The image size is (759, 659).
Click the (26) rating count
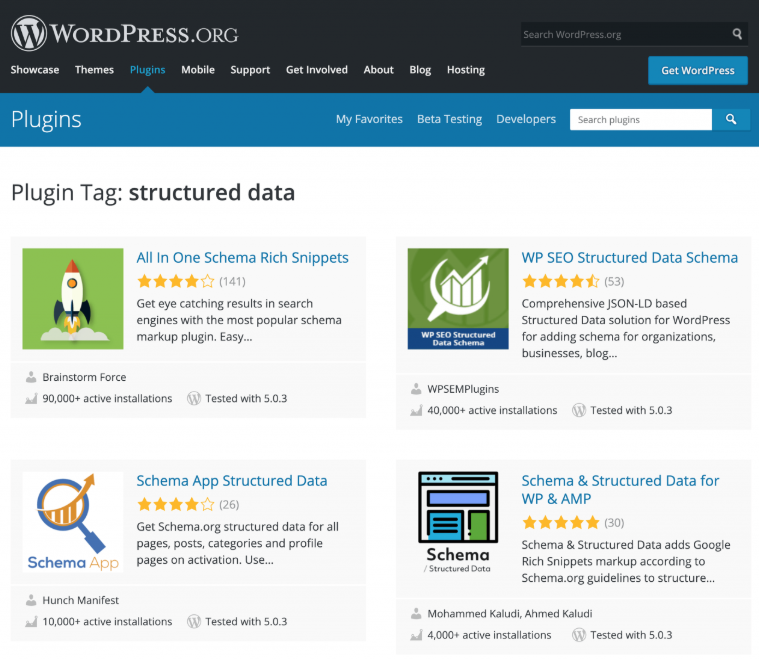point(229,505)
